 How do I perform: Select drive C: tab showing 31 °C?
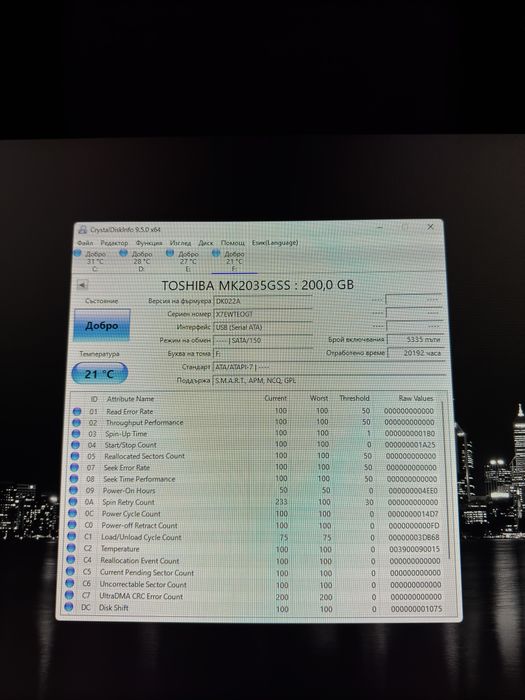(x=91, y=261)
